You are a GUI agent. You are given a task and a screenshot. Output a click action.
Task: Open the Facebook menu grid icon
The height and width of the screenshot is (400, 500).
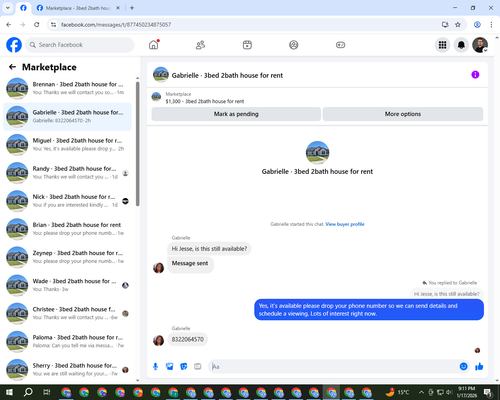coord(442,45)
